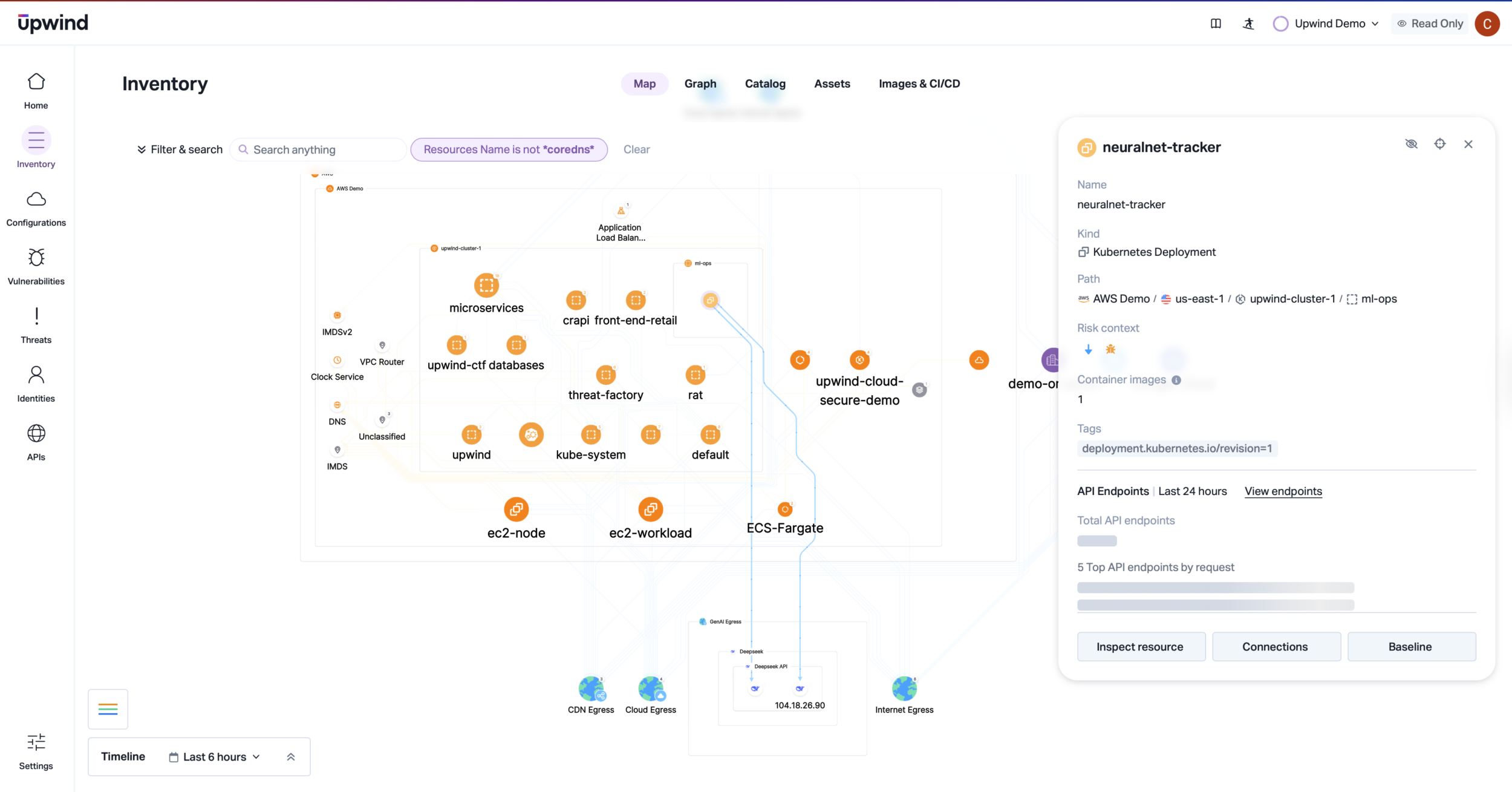
Task: Click the Connections button
Action: [x=1276, y=647]
